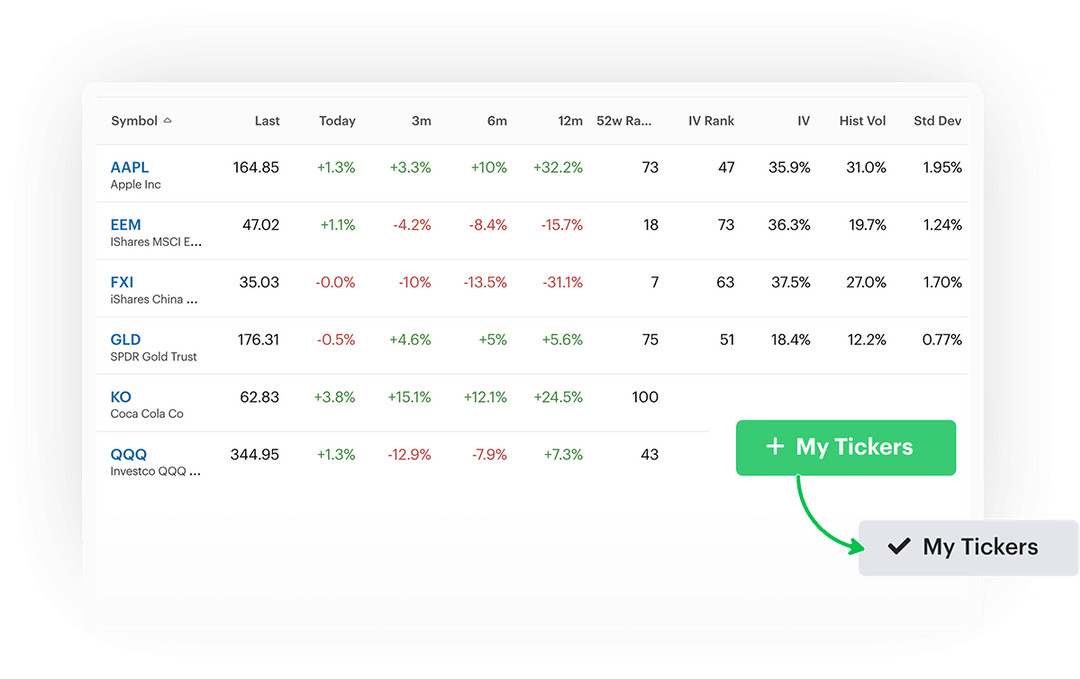The image size is (1080, 679).
Task: Open the GLD ticker details
Action: click(125, 339)
